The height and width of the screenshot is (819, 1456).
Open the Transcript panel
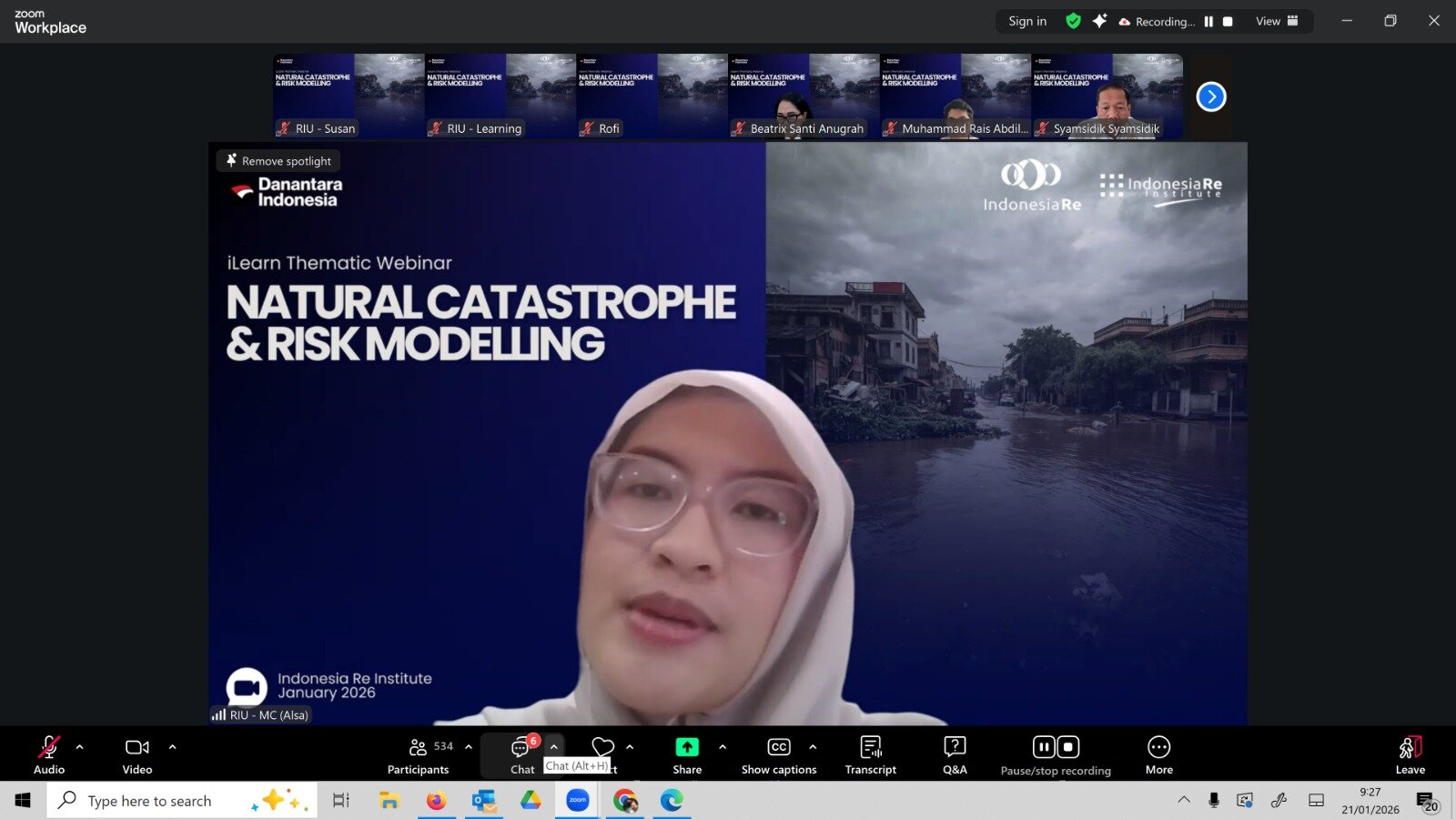[x=870, y=755]
